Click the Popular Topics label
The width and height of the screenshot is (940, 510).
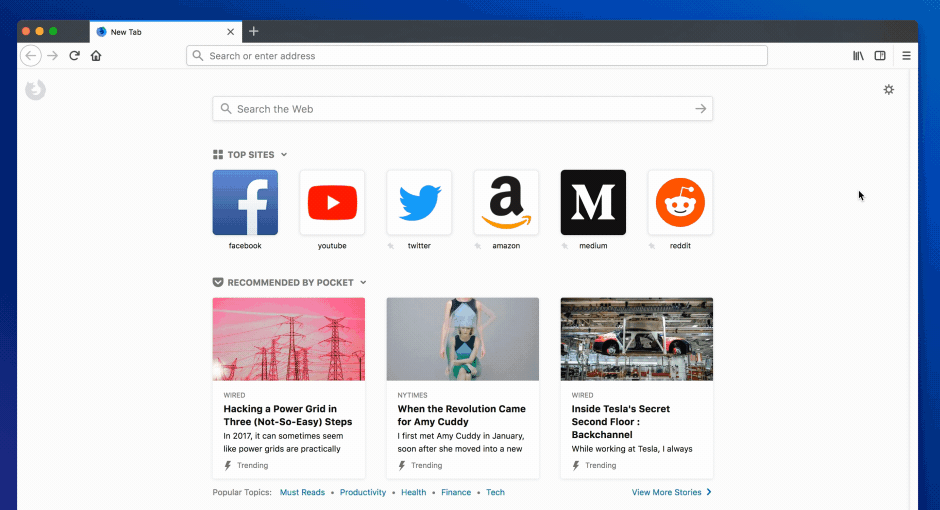(242, 492)
